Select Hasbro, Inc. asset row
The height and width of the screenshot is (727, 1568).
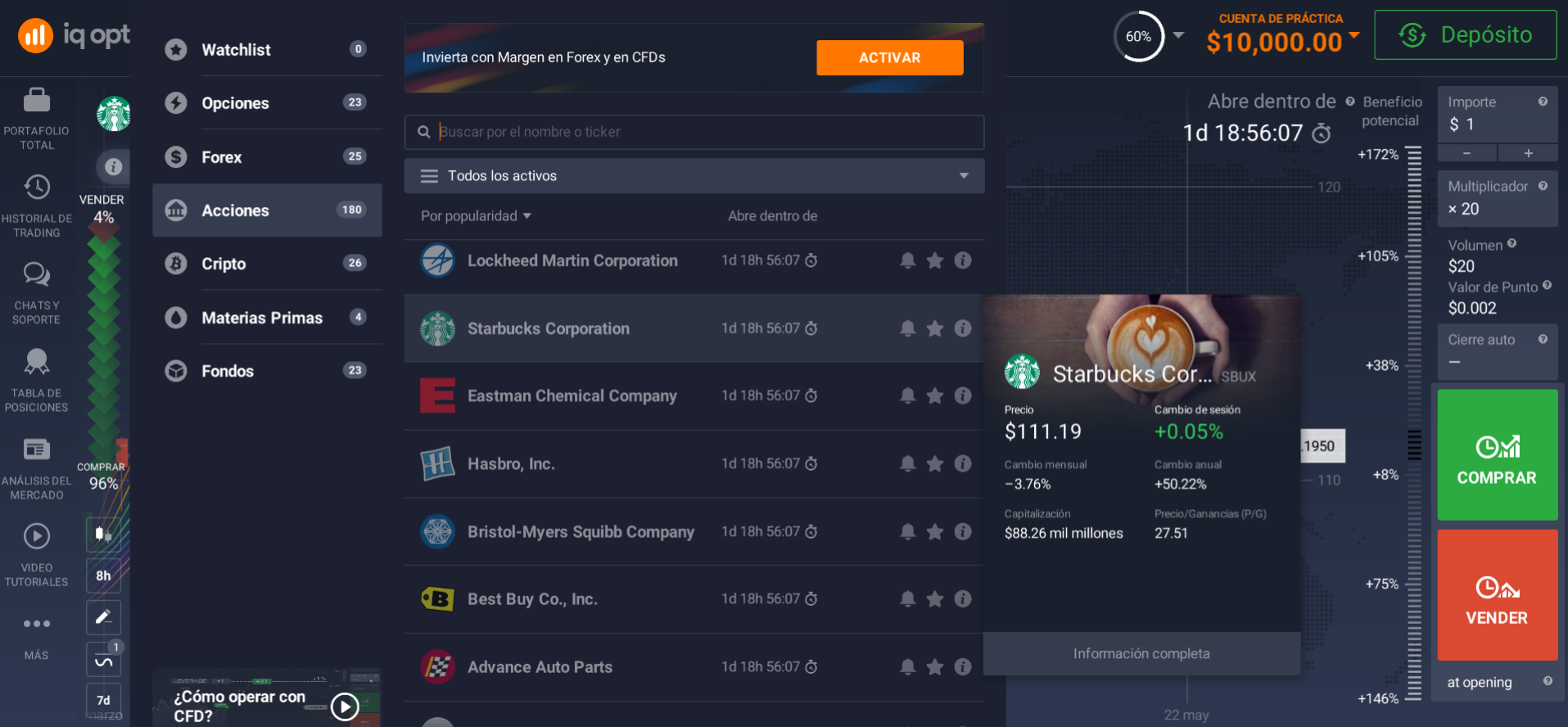click(694, 463)
